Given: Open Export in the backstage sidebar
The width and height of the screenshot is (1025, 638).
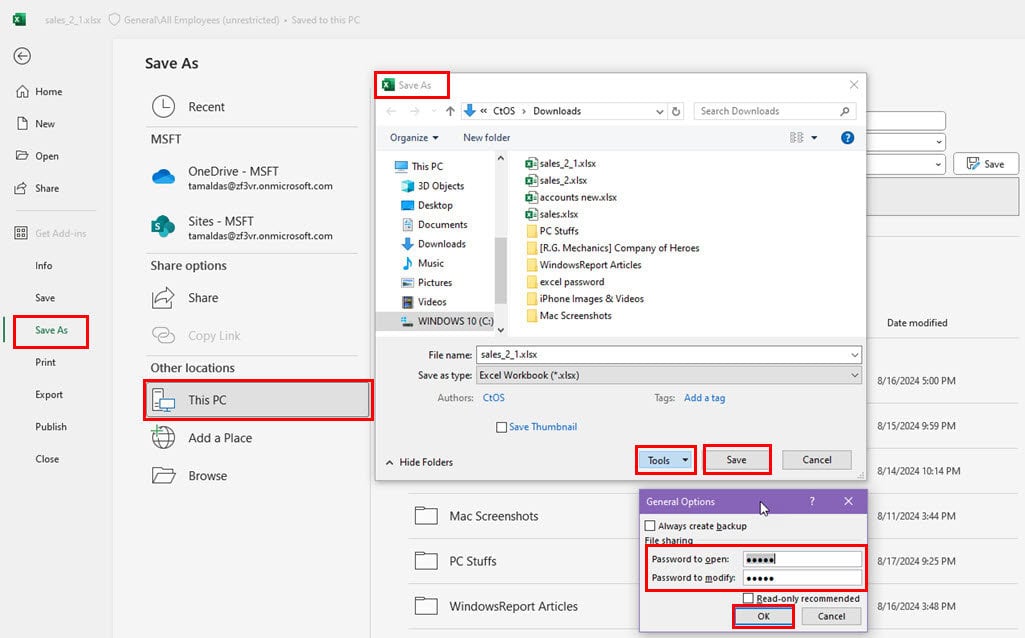Looking at the screenshot, I should (49, 394).
